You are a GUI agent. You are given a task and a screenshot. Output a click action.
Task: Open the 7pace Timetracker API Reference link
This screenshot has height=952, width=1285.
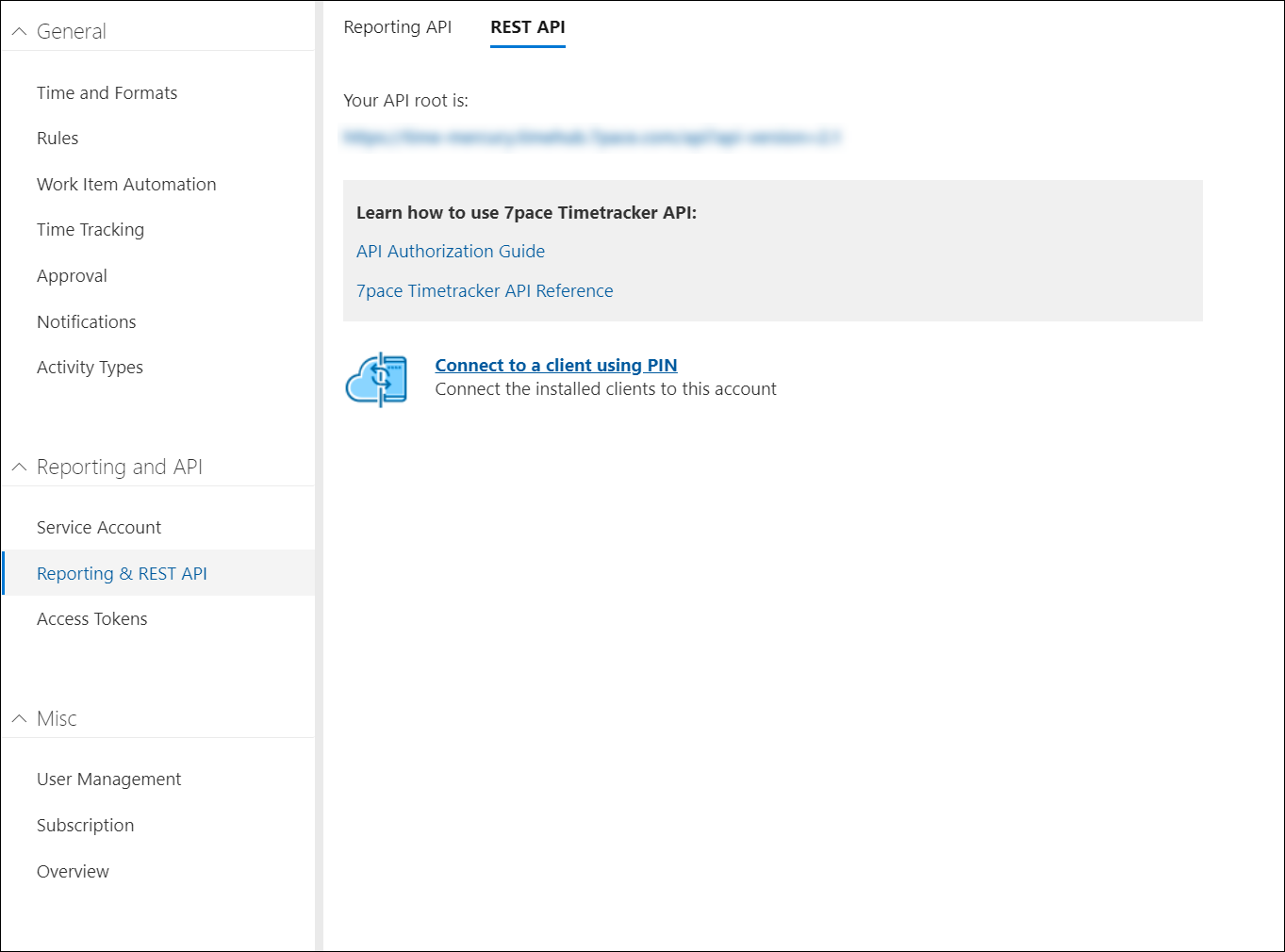click(485, 291)
